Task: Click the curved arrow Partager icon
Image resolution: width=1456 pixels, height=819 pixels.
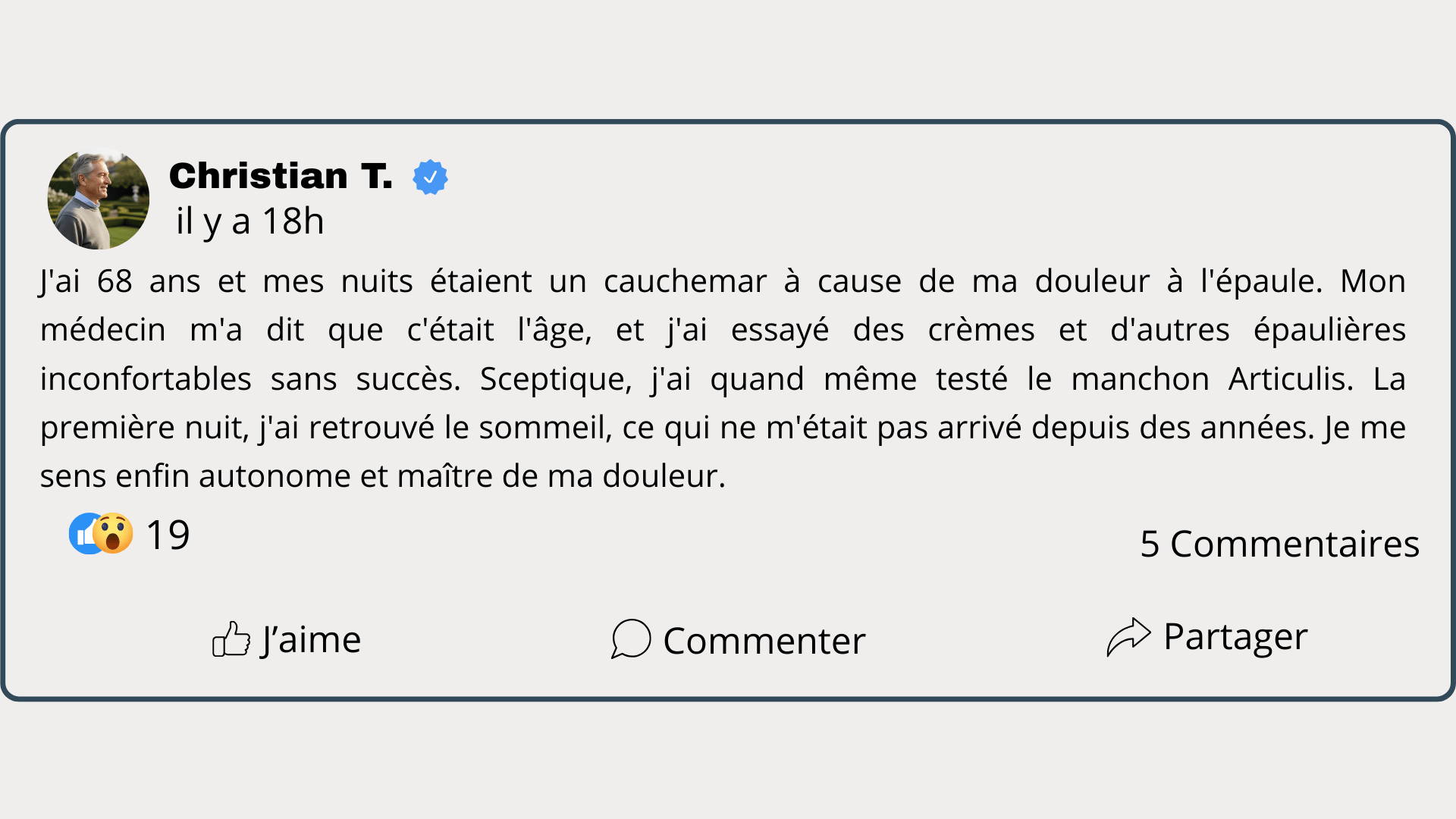Action: point(1128,637)
